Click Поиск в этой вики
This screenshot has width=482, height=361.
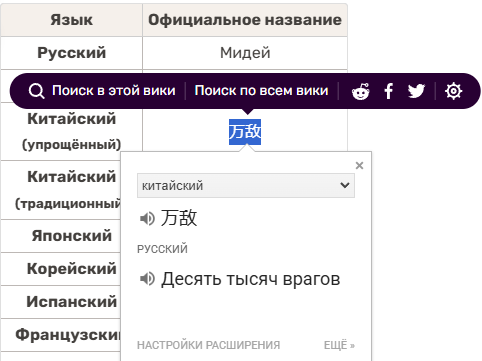point(113,91)
